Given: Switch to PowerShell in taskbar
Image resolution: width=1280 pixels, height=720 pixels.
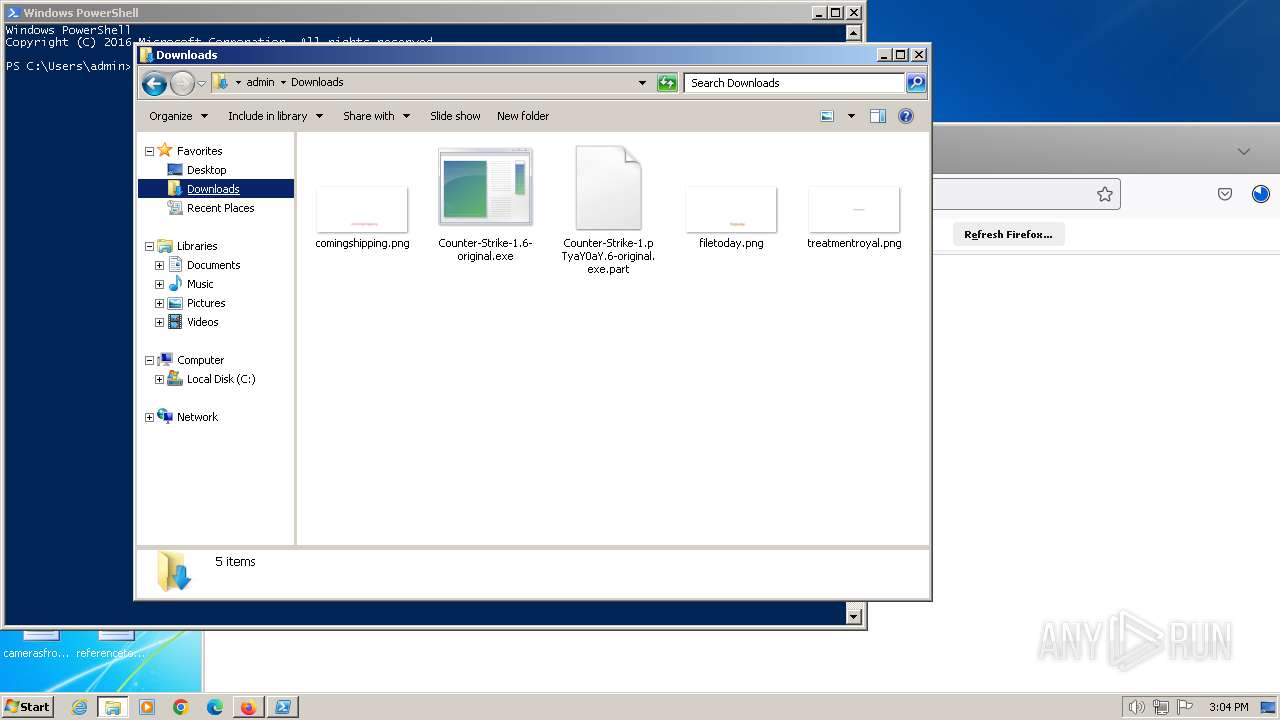Looking at the screenshot, I should (x=283, y=707).
